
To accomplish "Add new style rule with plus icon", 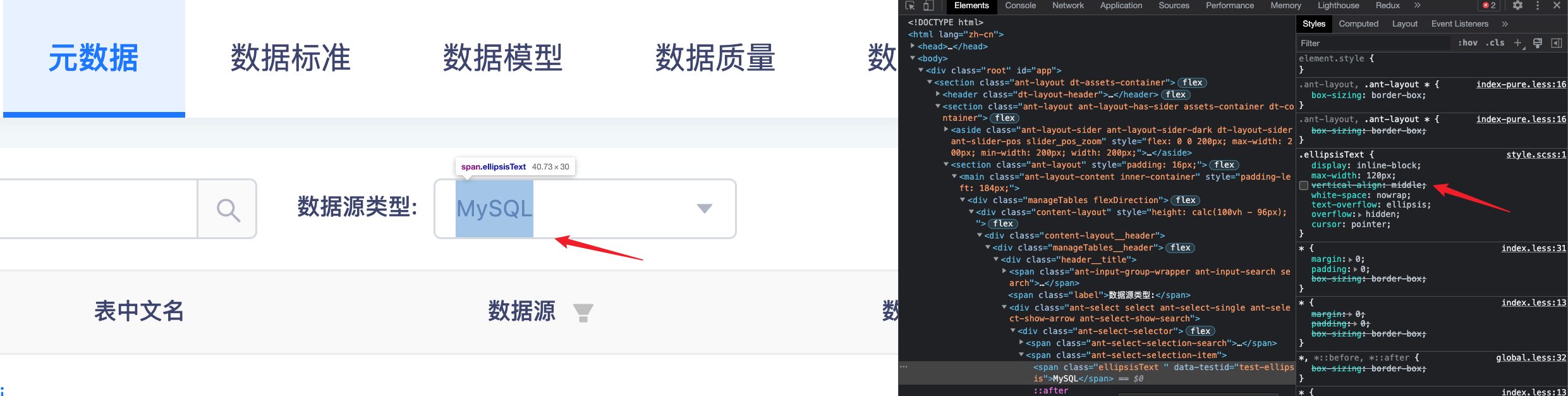I will (1518, 43).
